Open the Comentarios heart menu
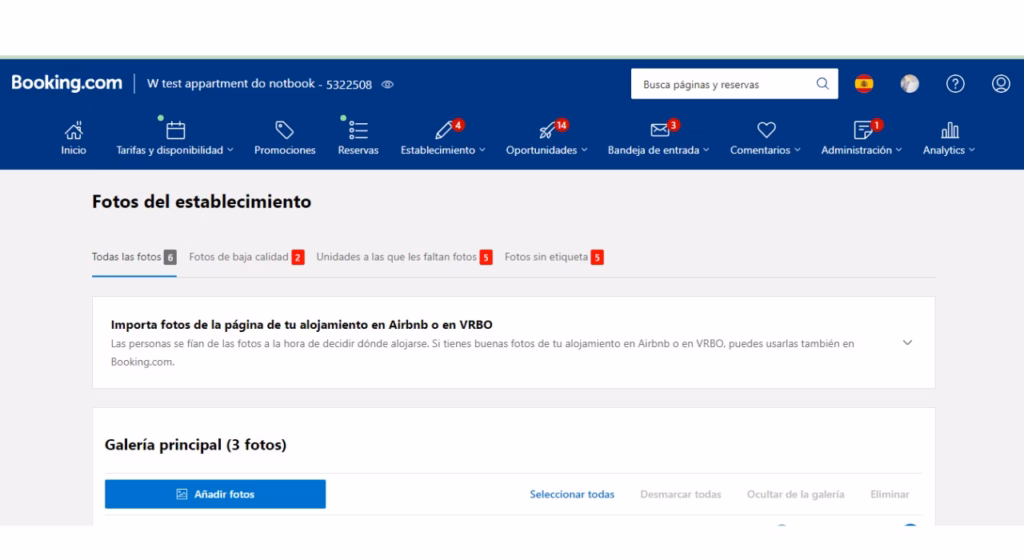 pos(766,138)
